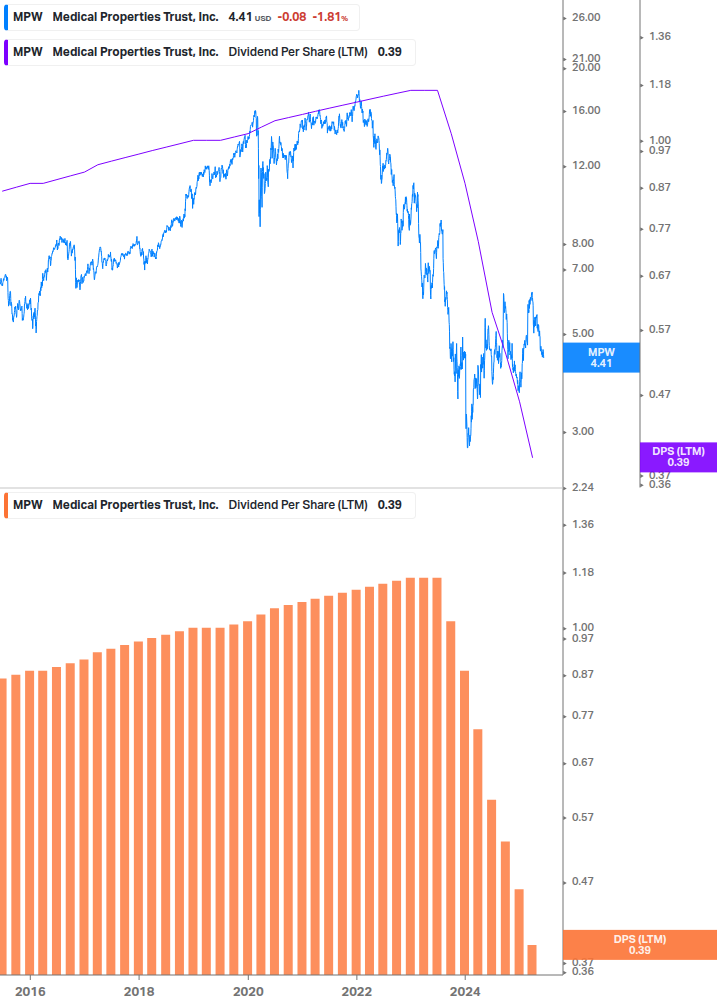The height and width of the screenshot is (1005, 717).
Task: Click 1.18 on upper chart's DPS axis
Action: [660, 85]
